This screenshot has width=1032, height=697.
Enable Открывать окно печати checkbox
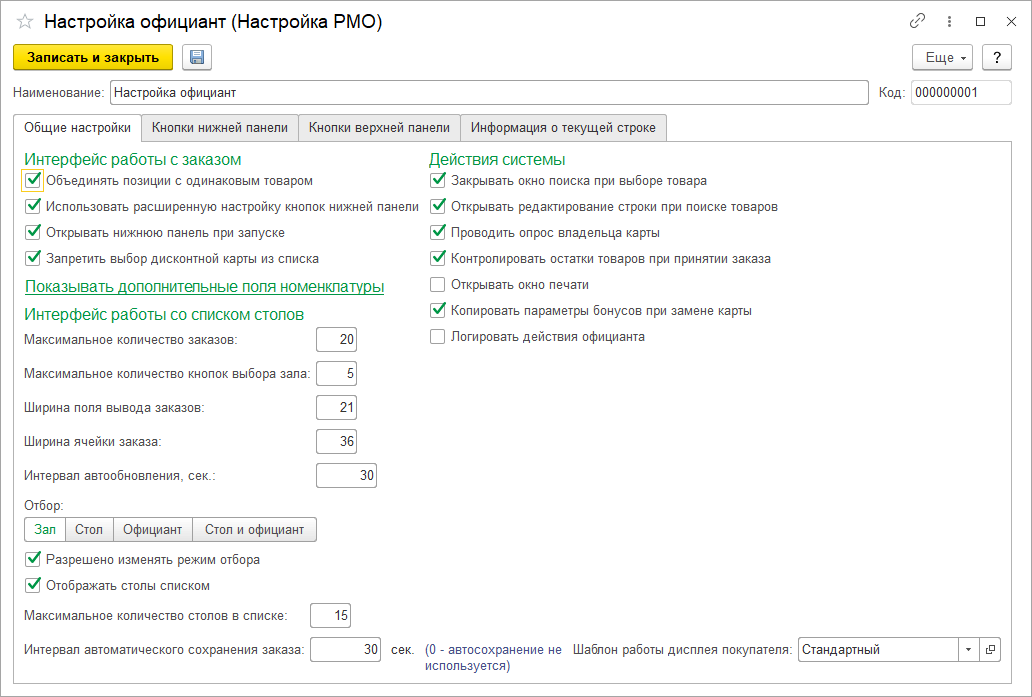point(437,285)
